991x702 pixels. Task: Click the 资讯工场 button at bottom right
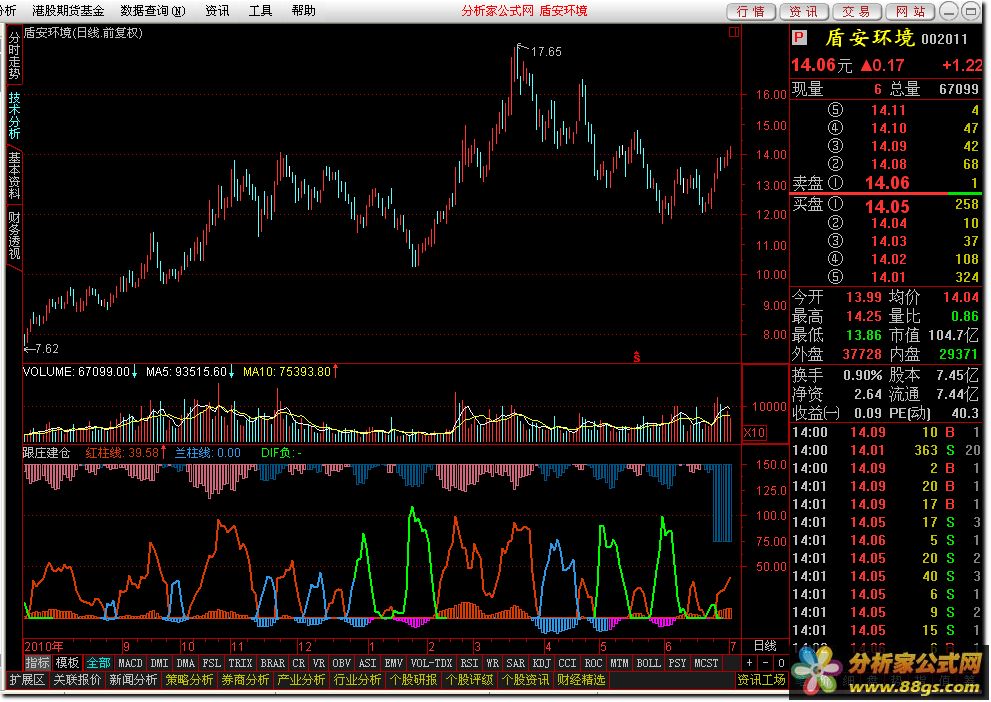point(762,680)
